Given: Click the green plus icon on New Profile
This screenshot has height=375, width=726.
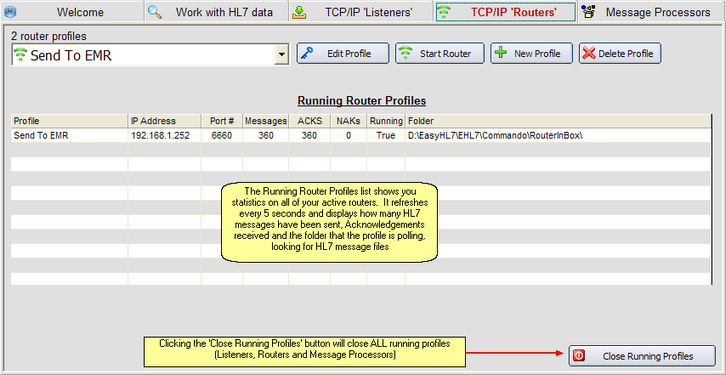Looking at the screenshot, I should 501,52.
